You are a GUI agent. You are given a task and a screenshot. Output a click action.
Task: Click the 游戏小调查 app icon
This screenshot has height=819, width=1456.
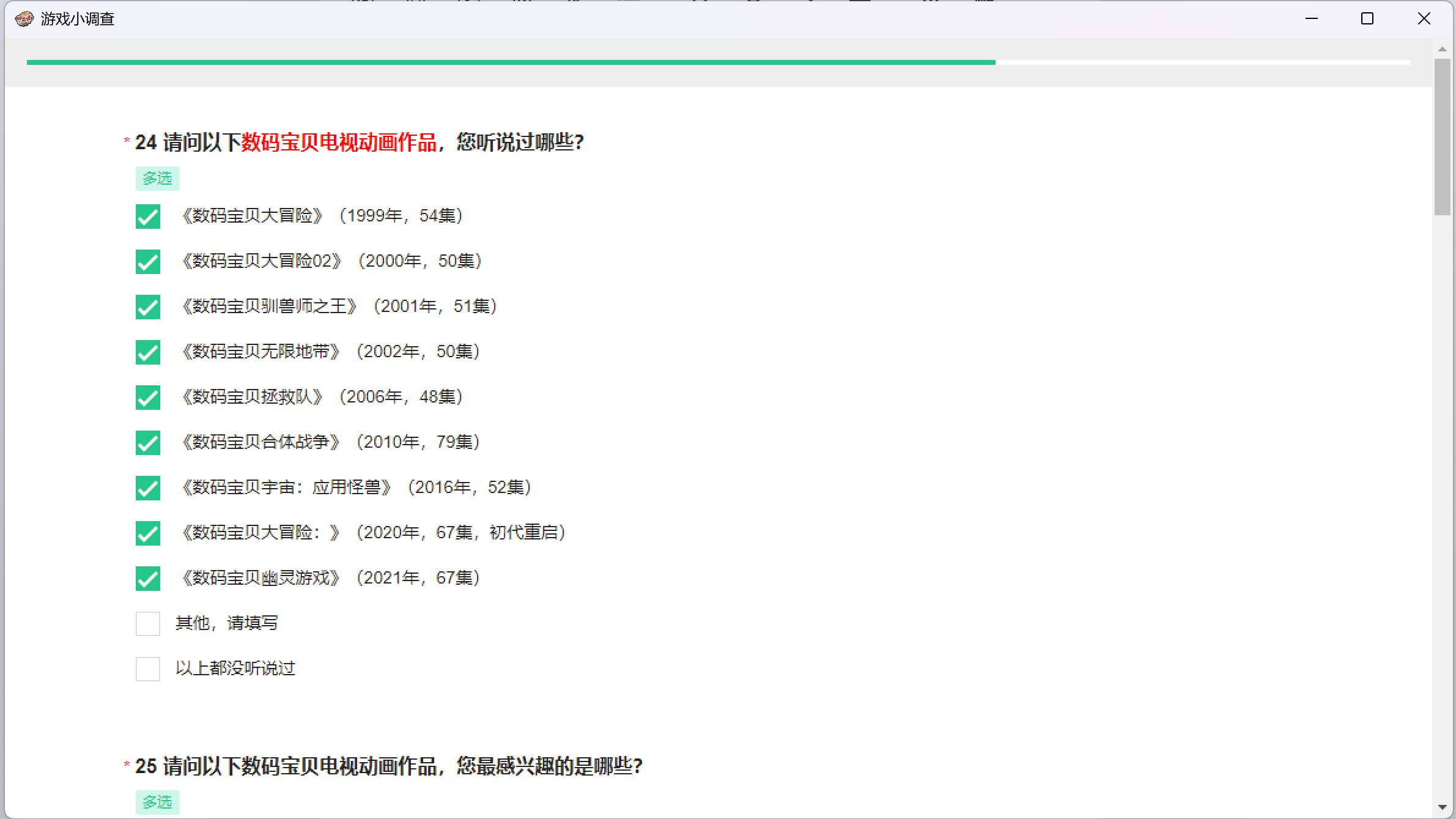tap(24, 19)
